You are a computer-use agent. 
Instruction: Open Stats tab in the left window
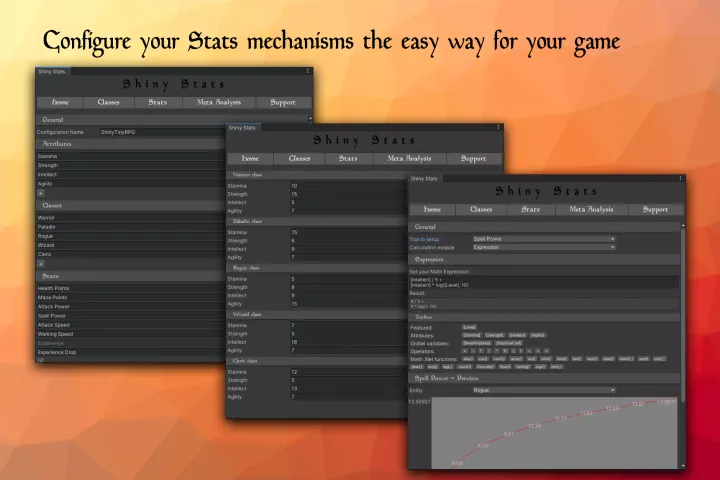[x=158, y=102]
